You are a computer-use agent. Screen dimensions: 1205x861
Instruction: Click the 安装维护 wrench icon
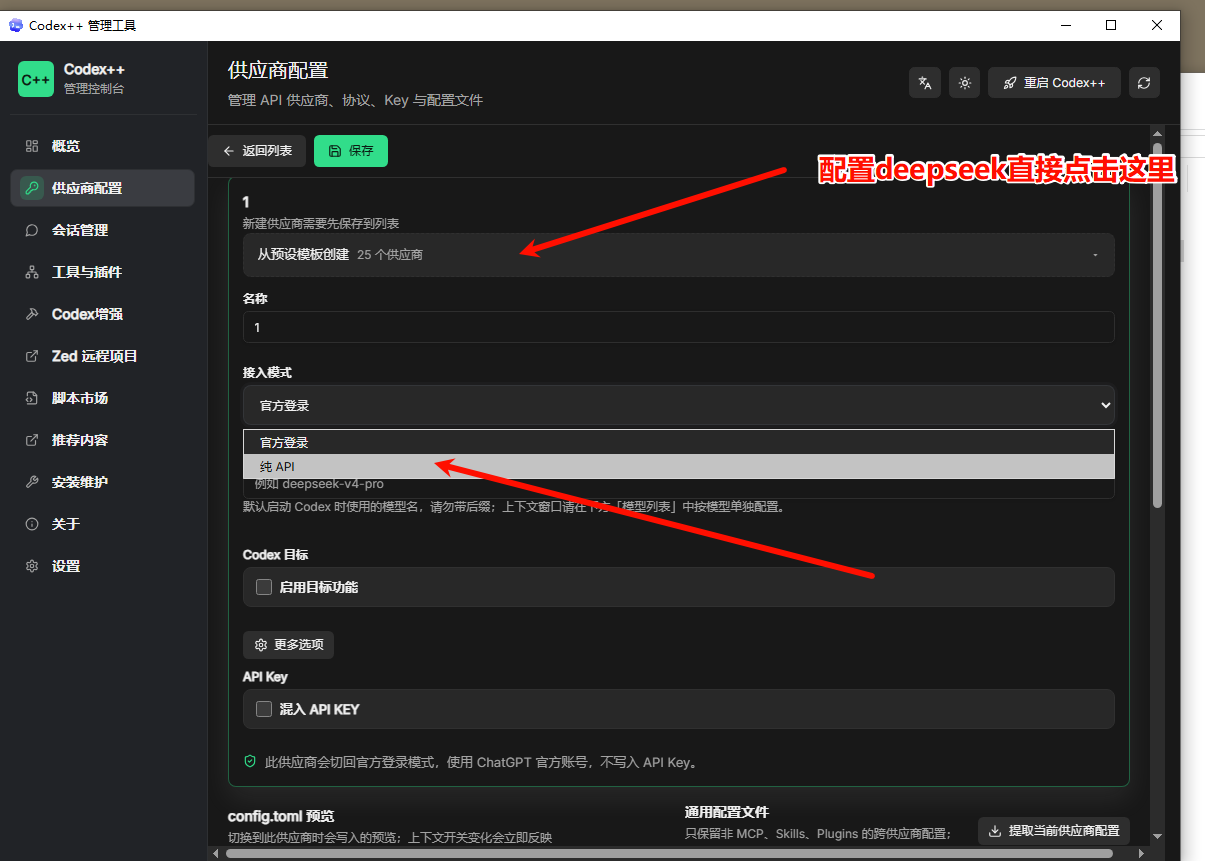pos(32,482)
